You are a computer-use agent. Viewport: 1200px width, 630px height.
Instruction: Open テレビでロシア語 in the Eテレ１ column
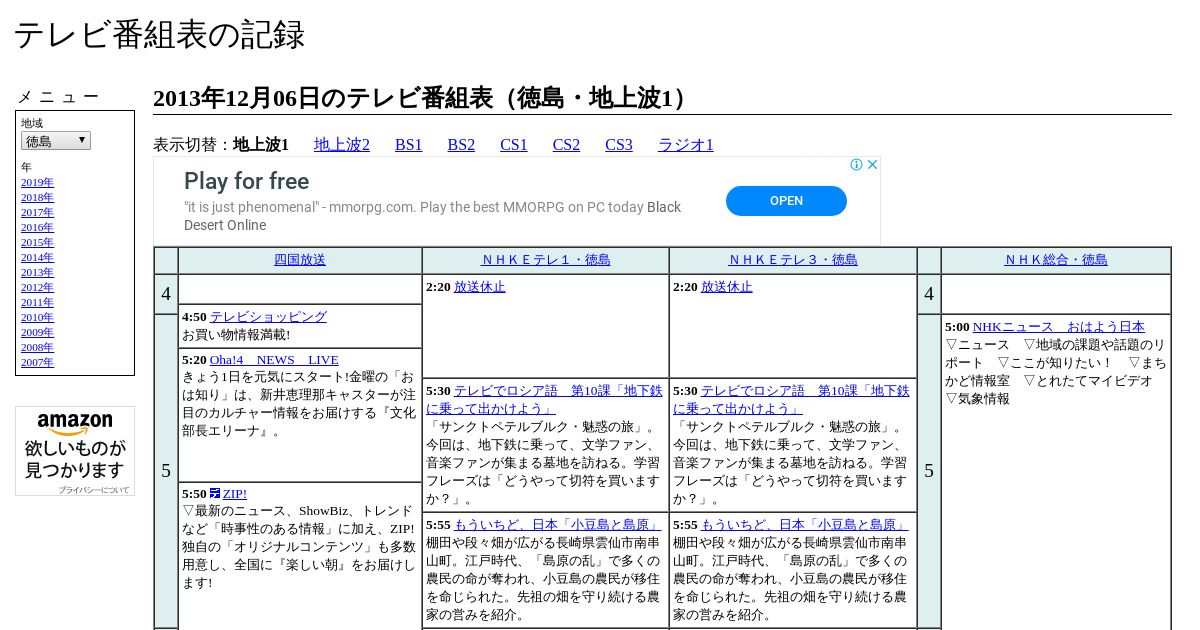click(544, 399)
